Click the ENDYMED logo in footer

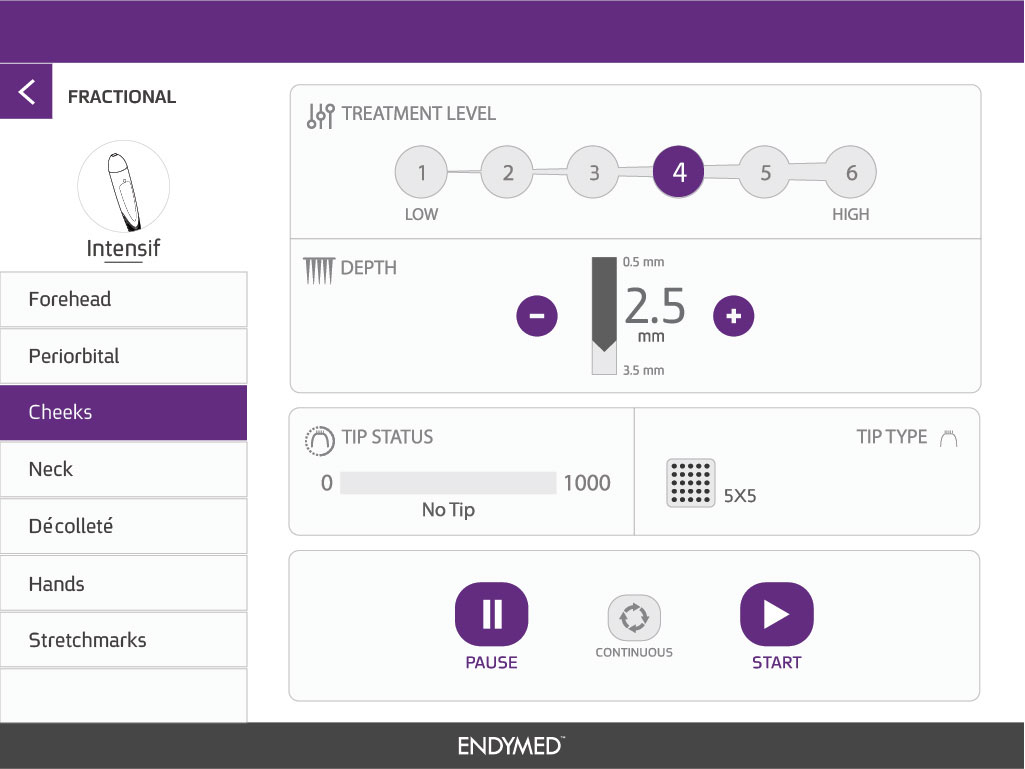[511, 745]
